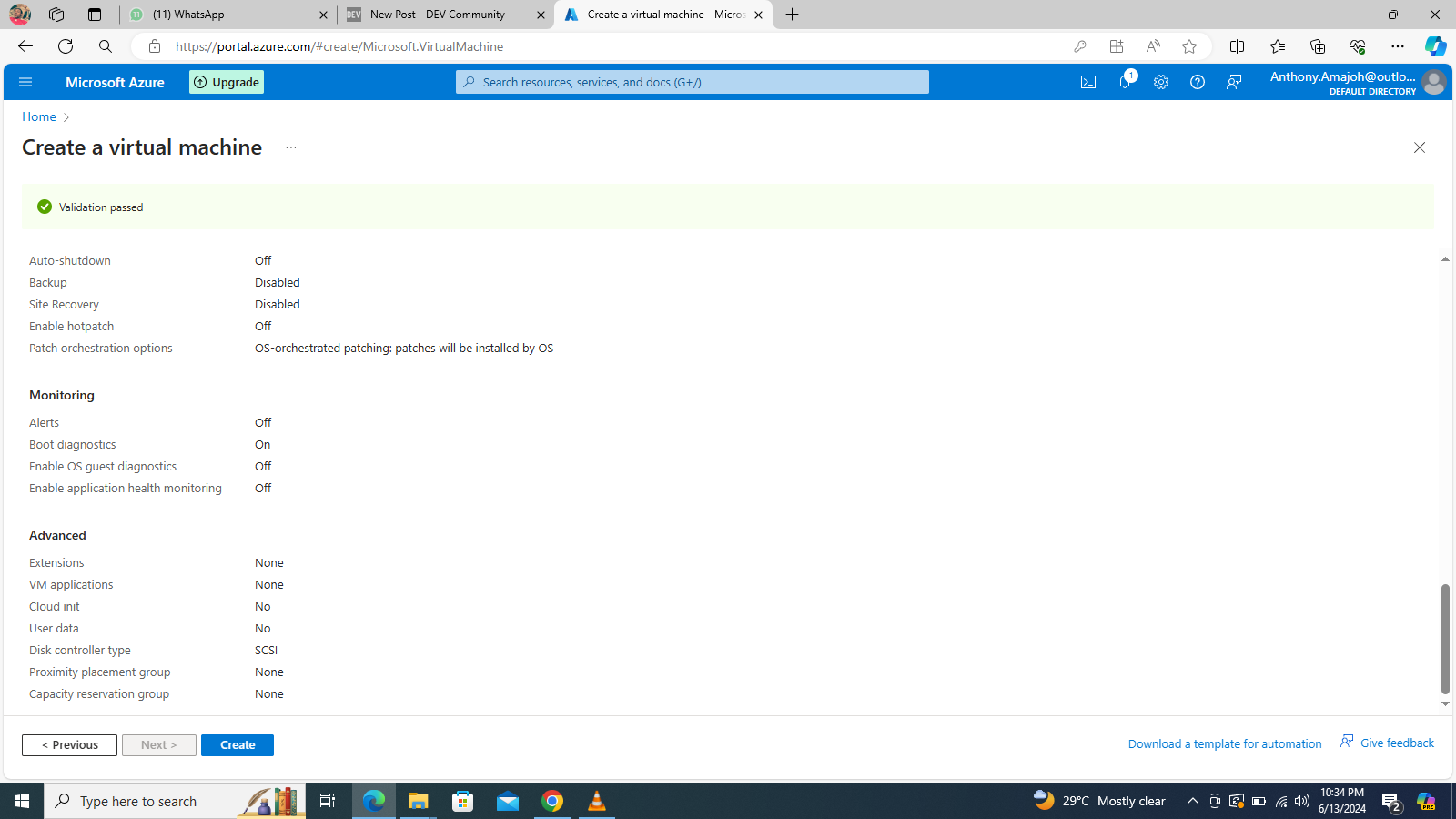Click the Monitoring section heading
This screenshot has height=819, width=1456.
click(x=62, y=395)
